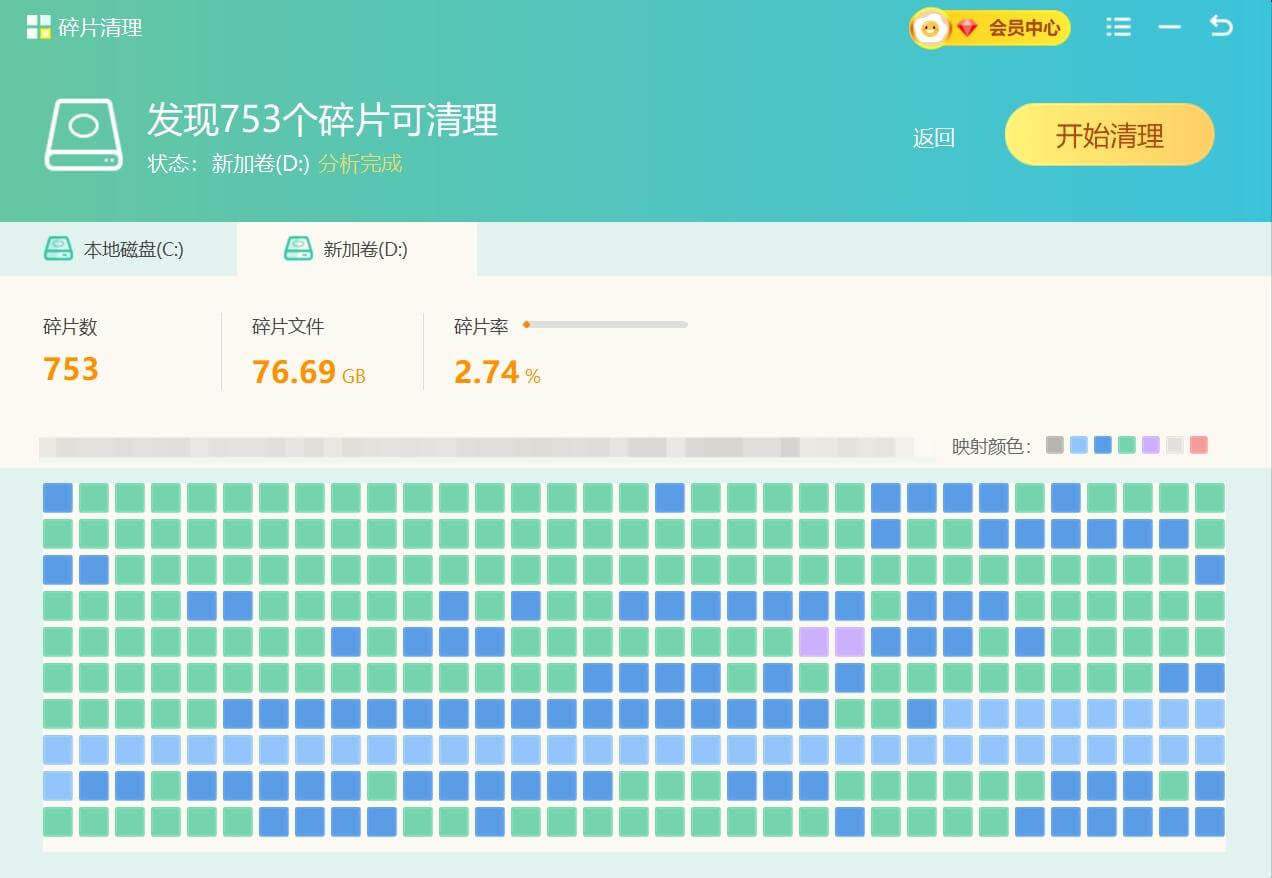Click the 开始清理 start cleanup button
1272x878 pixels.
[1109, 135]
